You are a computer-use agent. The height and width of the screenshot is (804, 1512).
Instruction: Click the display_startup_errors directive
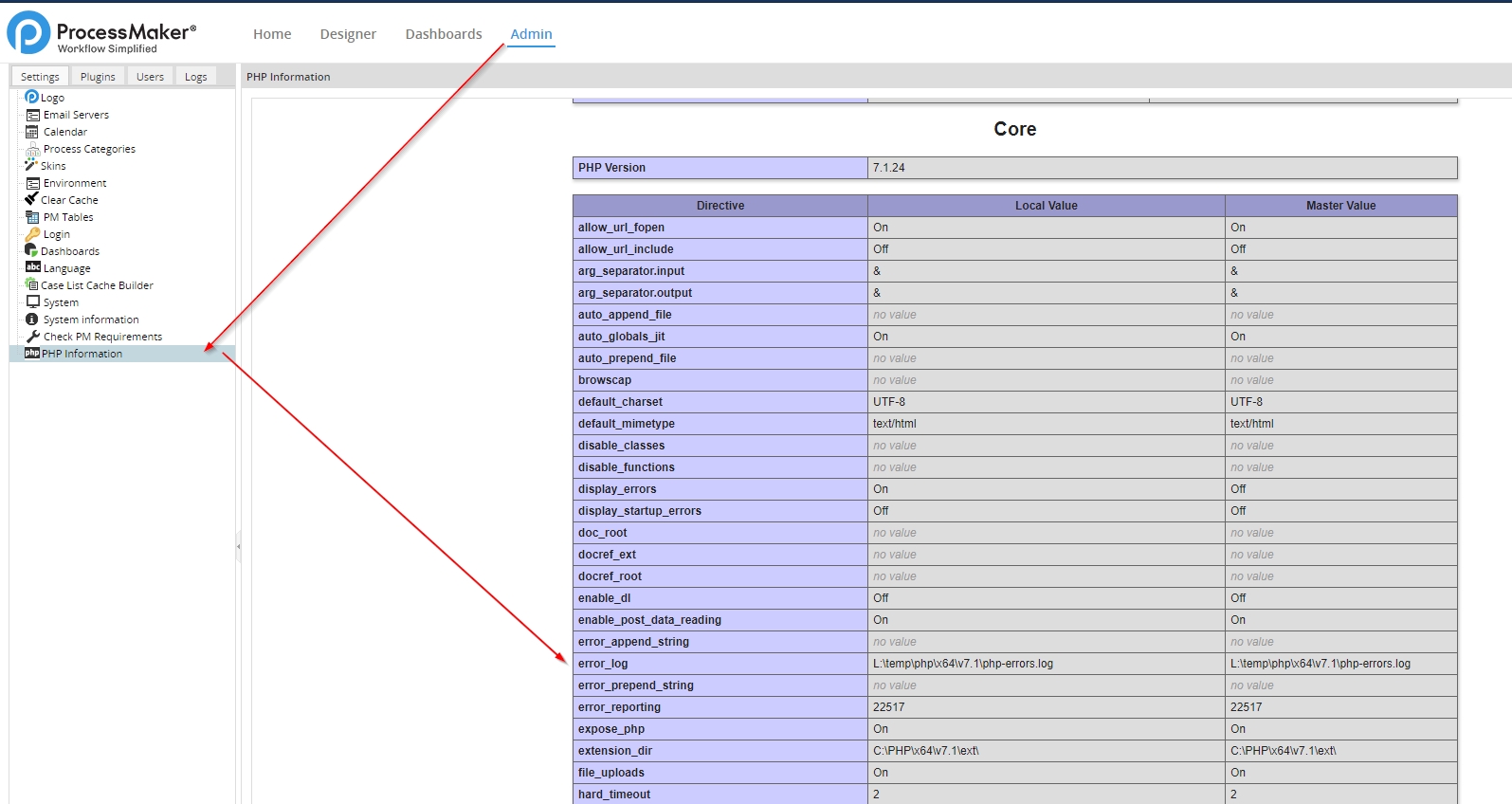(x=640, y=511)
